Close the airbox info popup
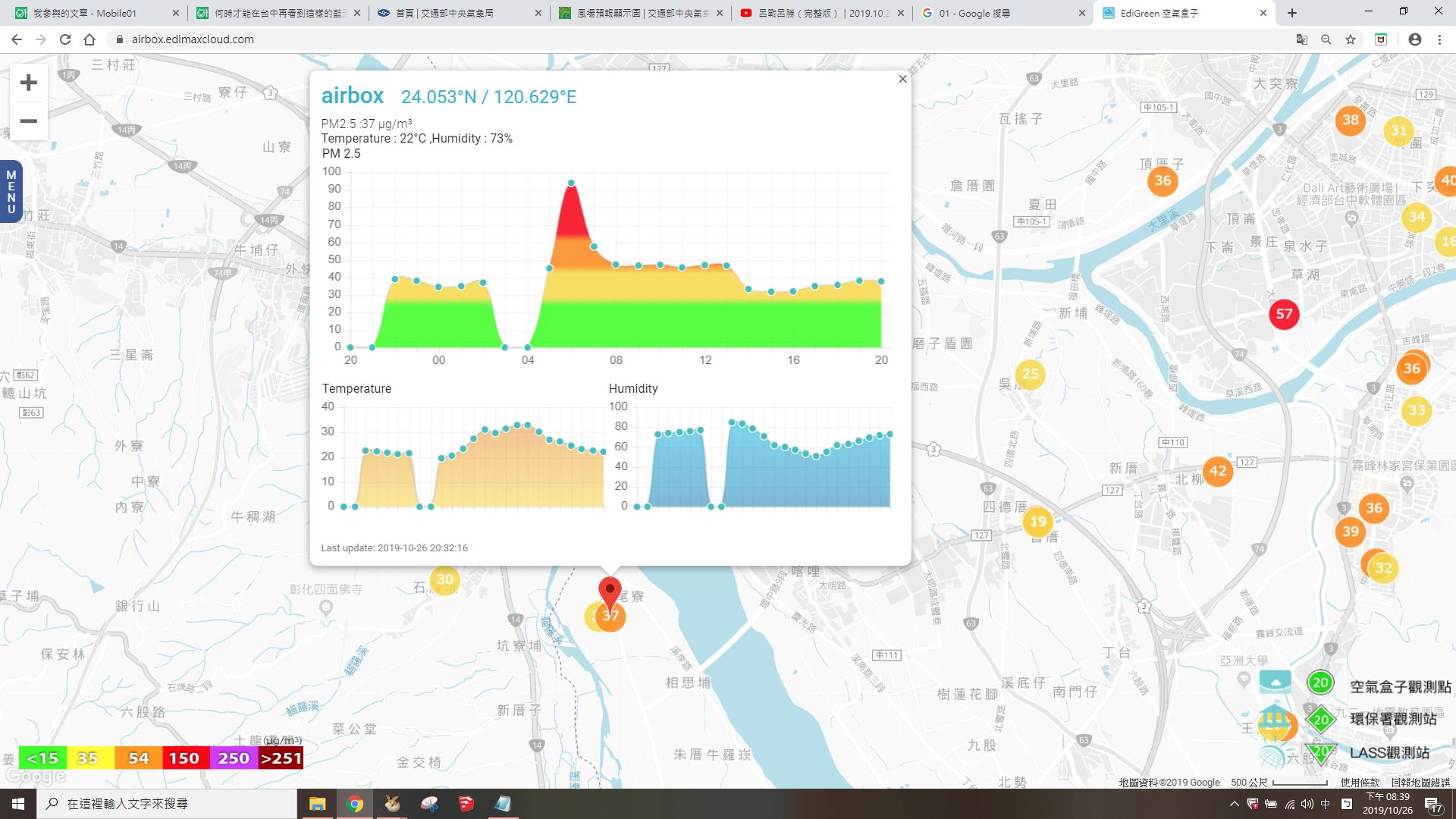Viewport: 1456px width, 819px height. tap(902, 79)
